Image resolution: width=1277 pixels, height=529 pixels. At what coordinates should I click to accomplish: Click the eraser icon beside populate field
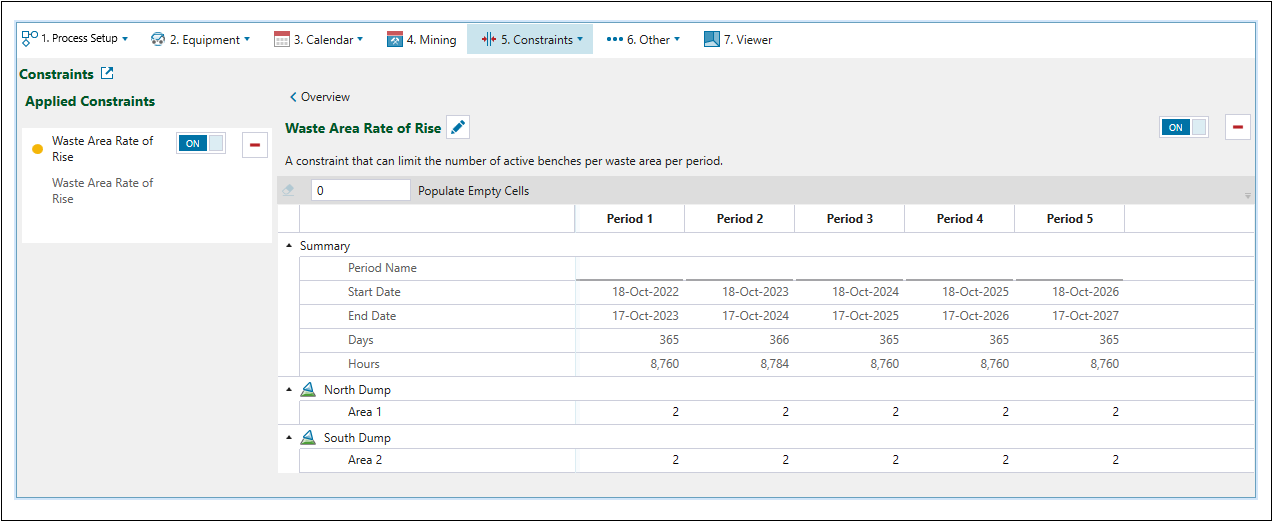tap(289, 190)
